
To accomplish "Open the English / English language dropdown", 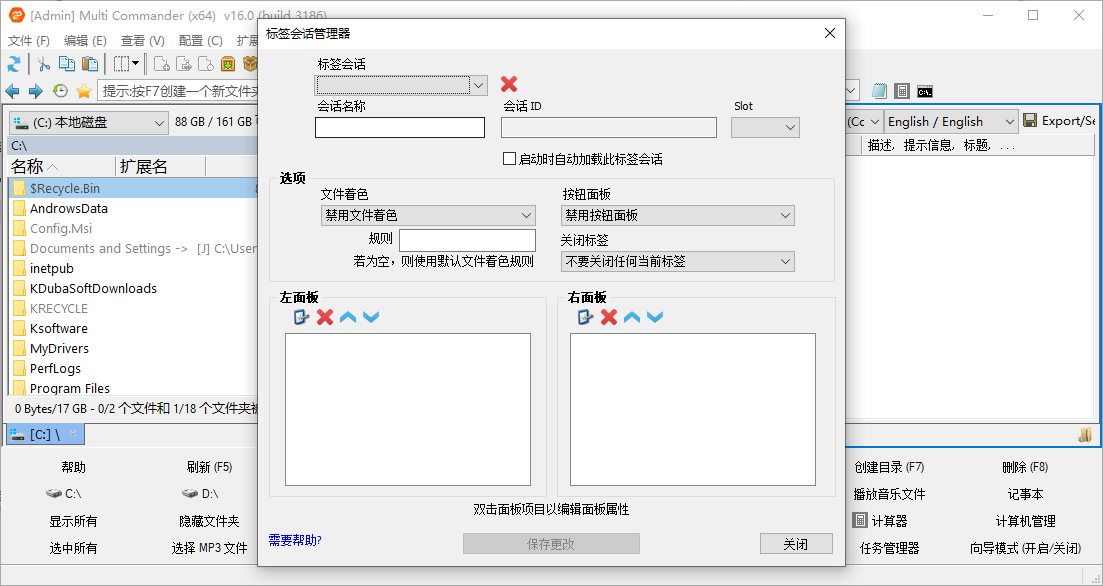I will [951, 122].
